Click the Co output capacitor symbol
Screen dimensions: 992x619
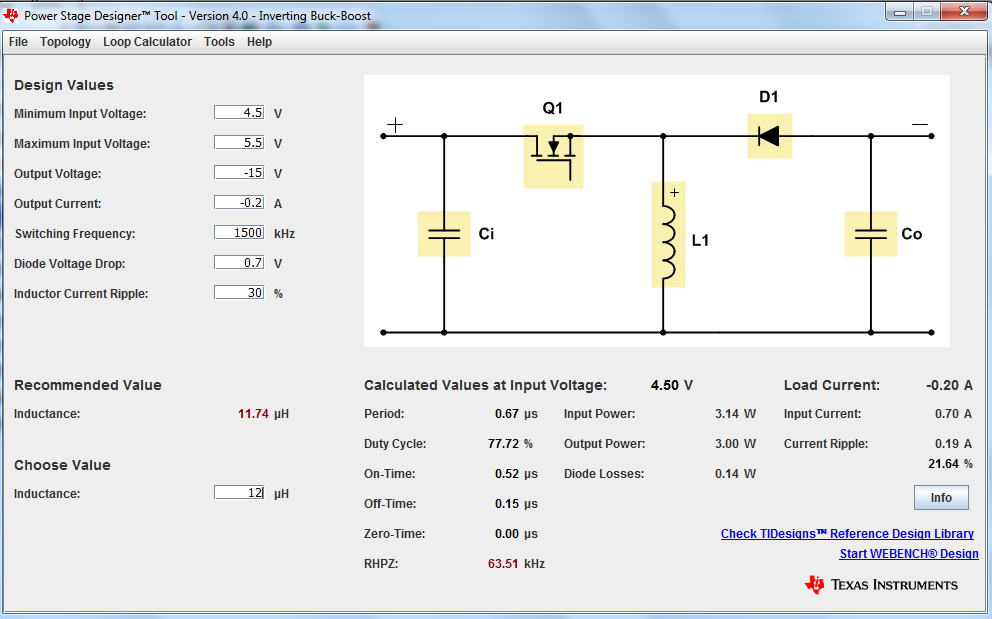(x=871, y=234)
